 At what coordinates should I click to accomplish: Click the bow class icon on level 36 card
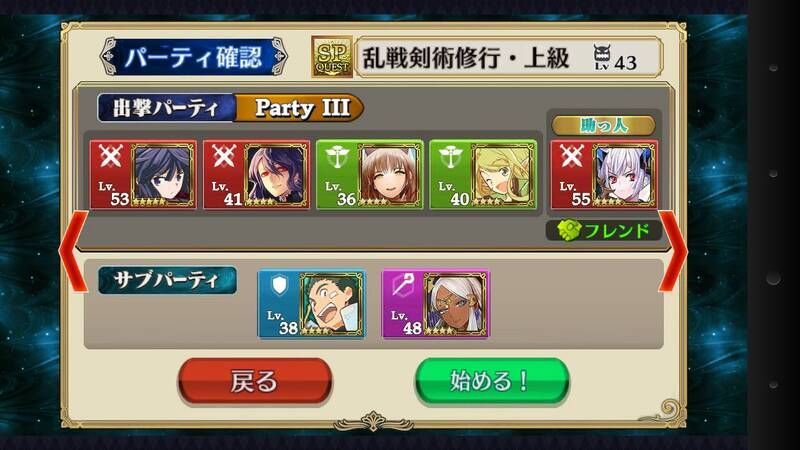tap(337, 156)
